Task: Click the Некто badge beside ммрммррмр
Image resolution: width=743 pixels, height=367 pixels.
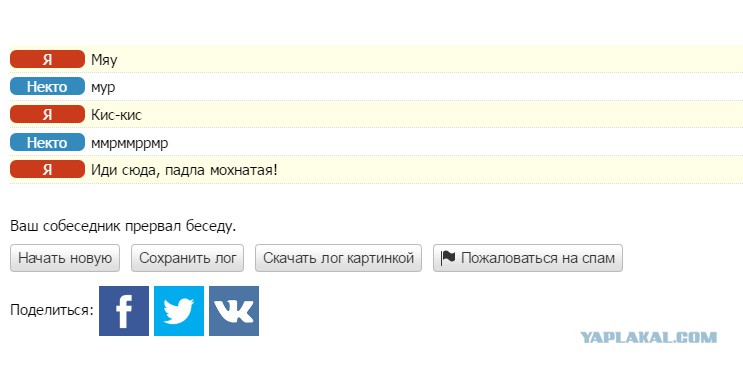Action: coord(47,142)
